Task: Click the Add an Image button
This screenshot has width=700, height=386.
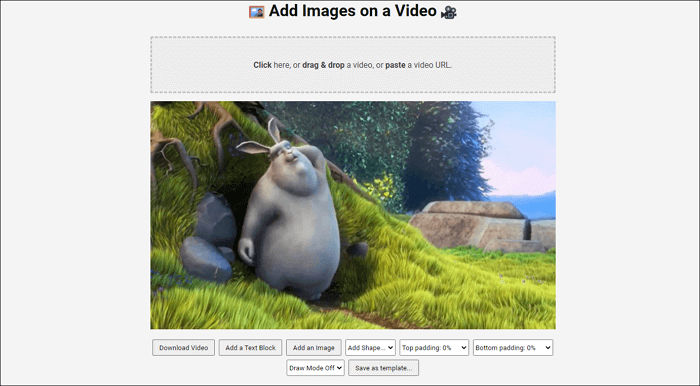Action: pos(314,348)
